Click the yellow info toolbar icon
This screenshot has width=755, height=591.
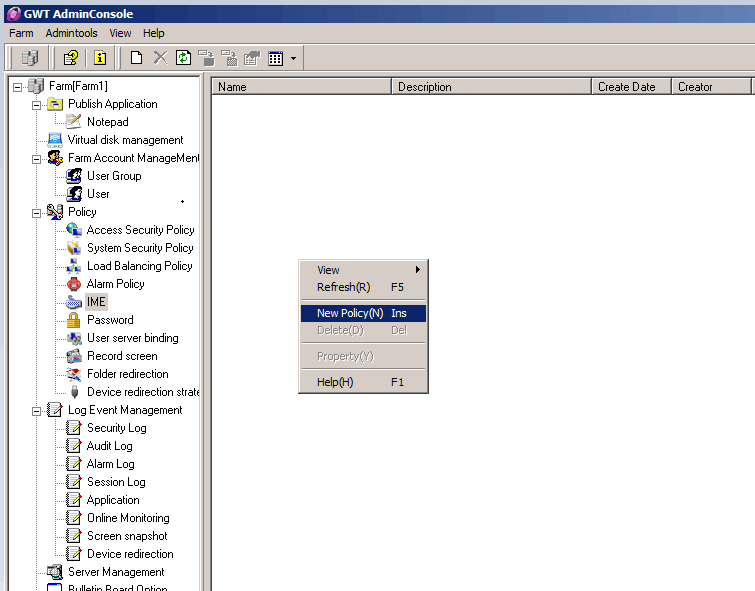[100, 58]
